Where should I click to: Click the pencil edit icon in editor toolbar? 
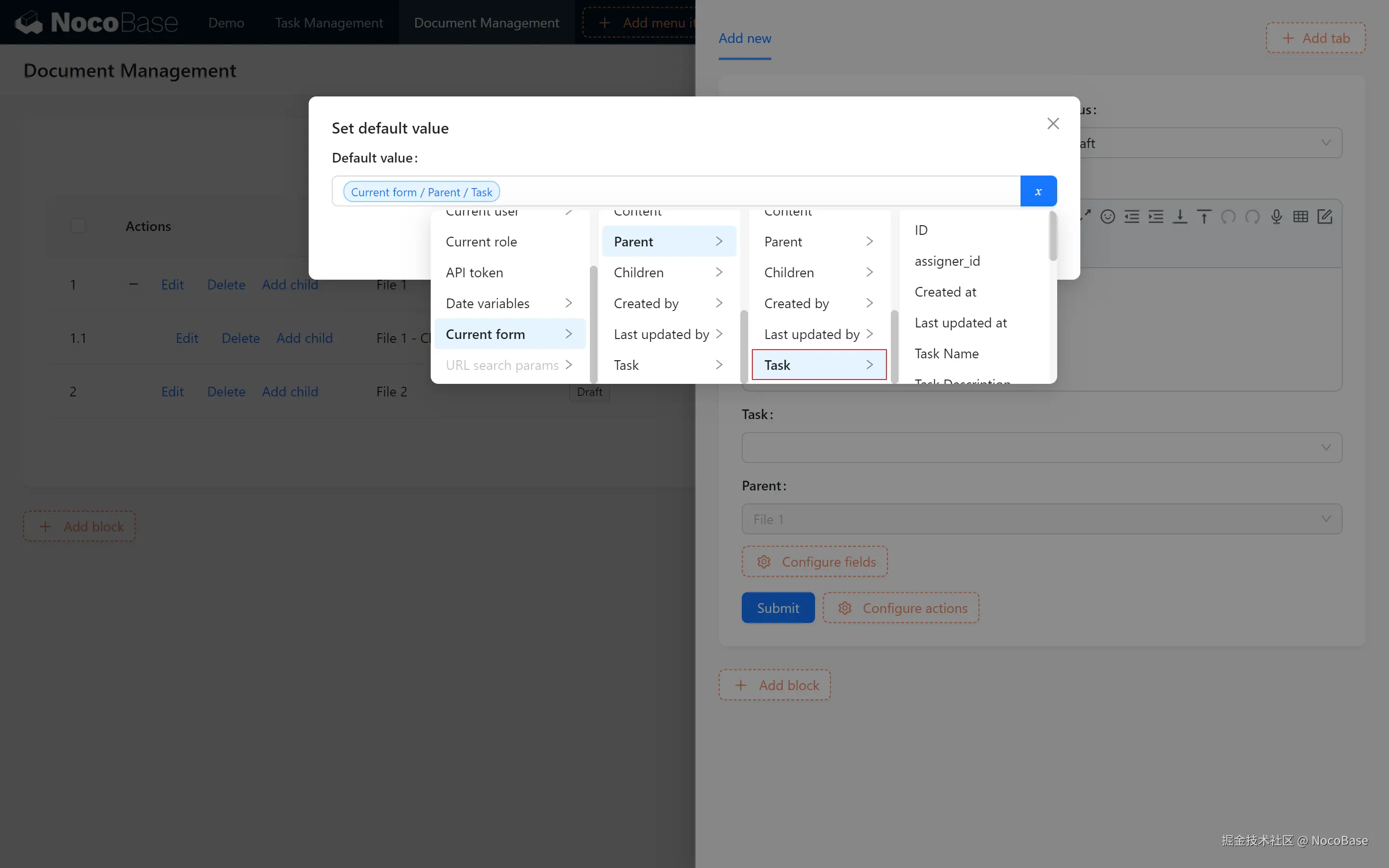pyautogui.click(x=1324, y=217)
